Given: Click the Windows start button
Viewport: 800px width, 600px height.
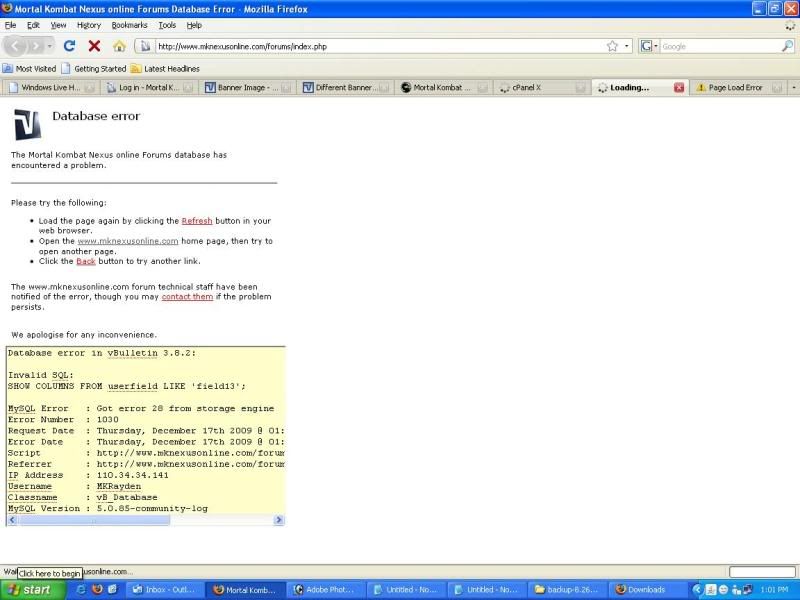Looking at the screenshot, I should pos(33,590).
